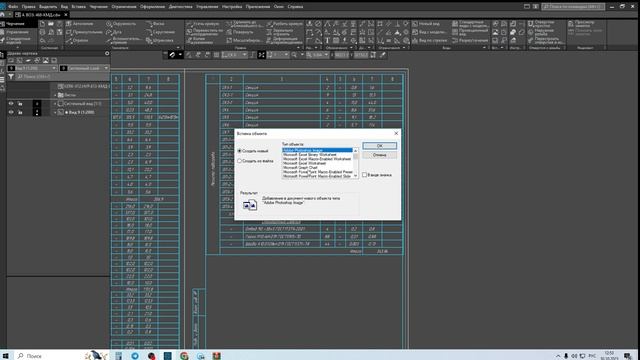Activate the Повернуть rotate tool
This screenshot has height=360, width=640.
(x=240, y=32)
